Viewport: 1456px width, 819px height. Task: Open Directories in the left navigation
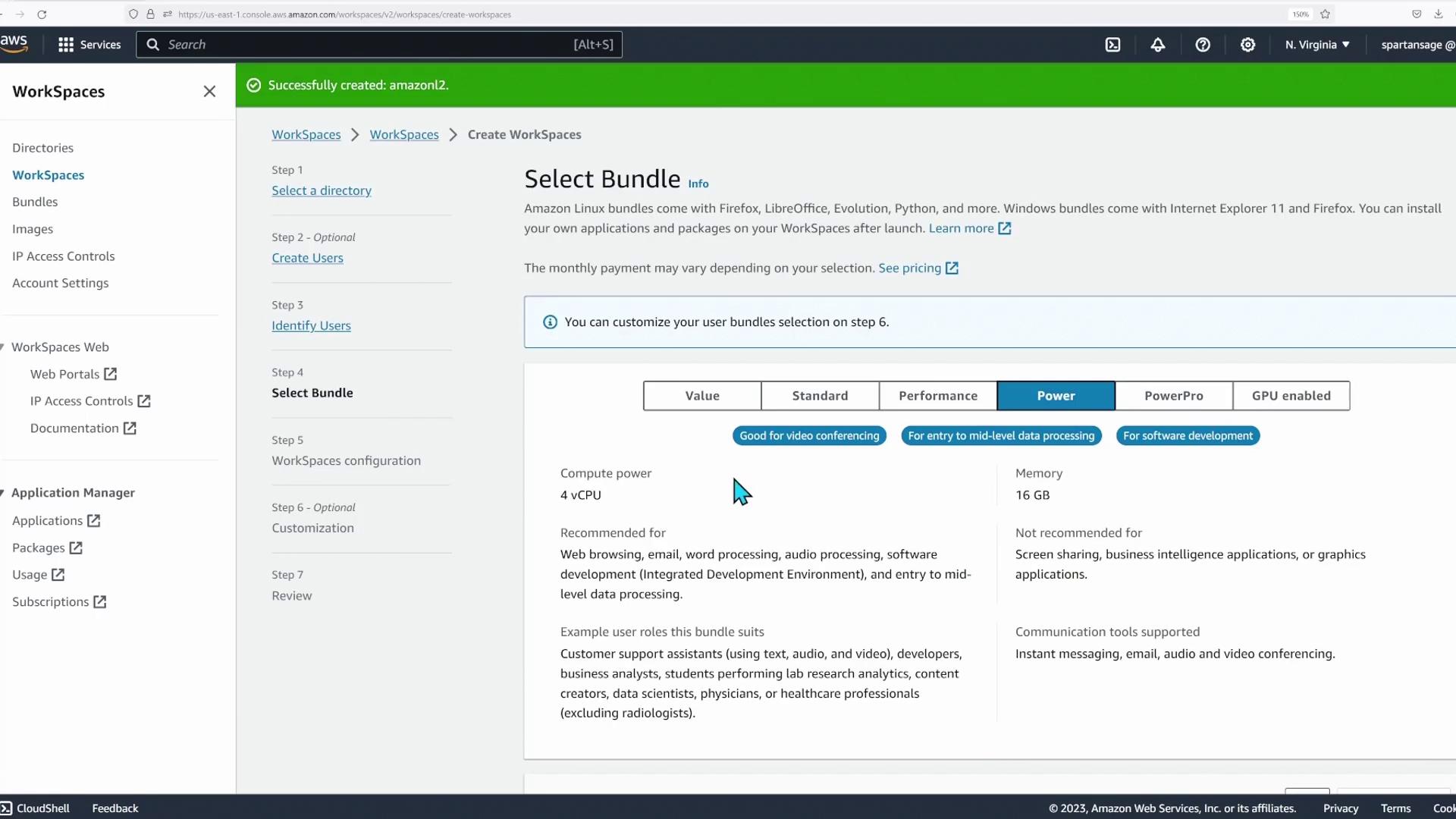click(42, 148)
